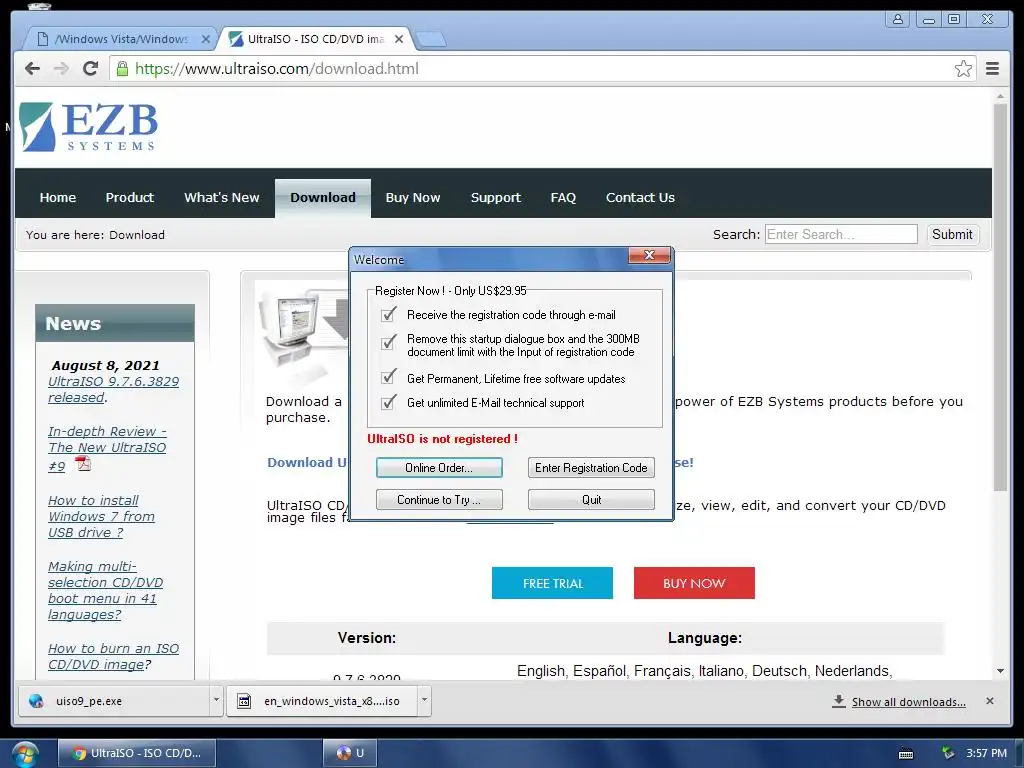The image size is (1024, 768).
Task: Click the Online Order... button
Action: (439, 468)
